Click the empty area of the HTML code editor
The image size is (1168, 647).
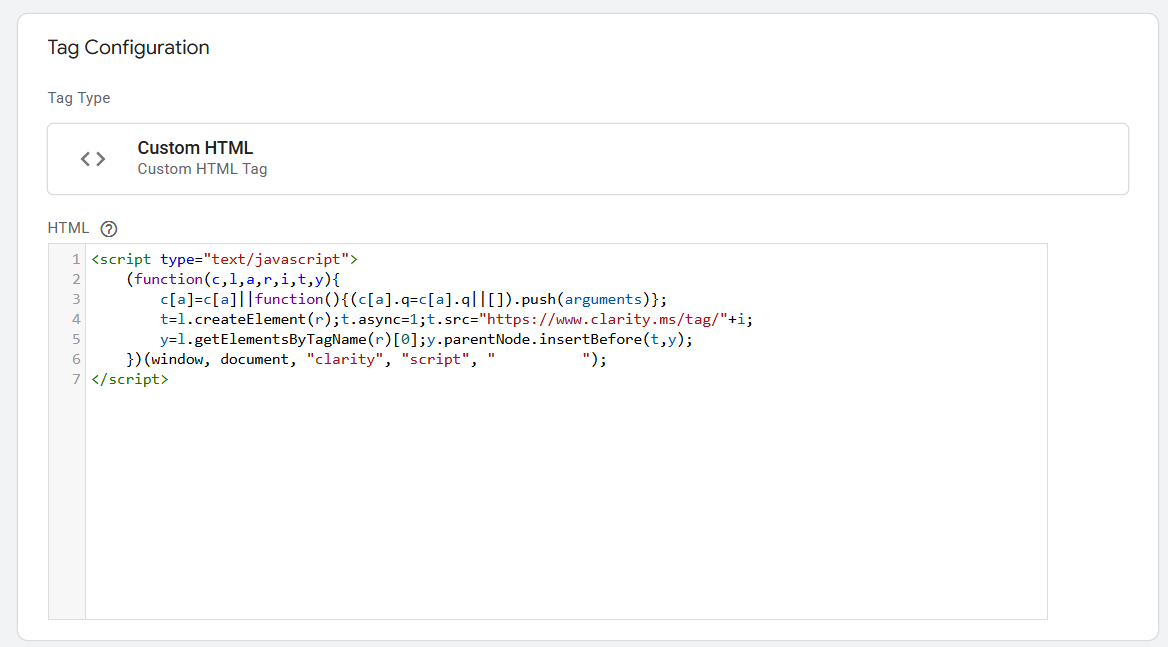(x=566, y=503)
